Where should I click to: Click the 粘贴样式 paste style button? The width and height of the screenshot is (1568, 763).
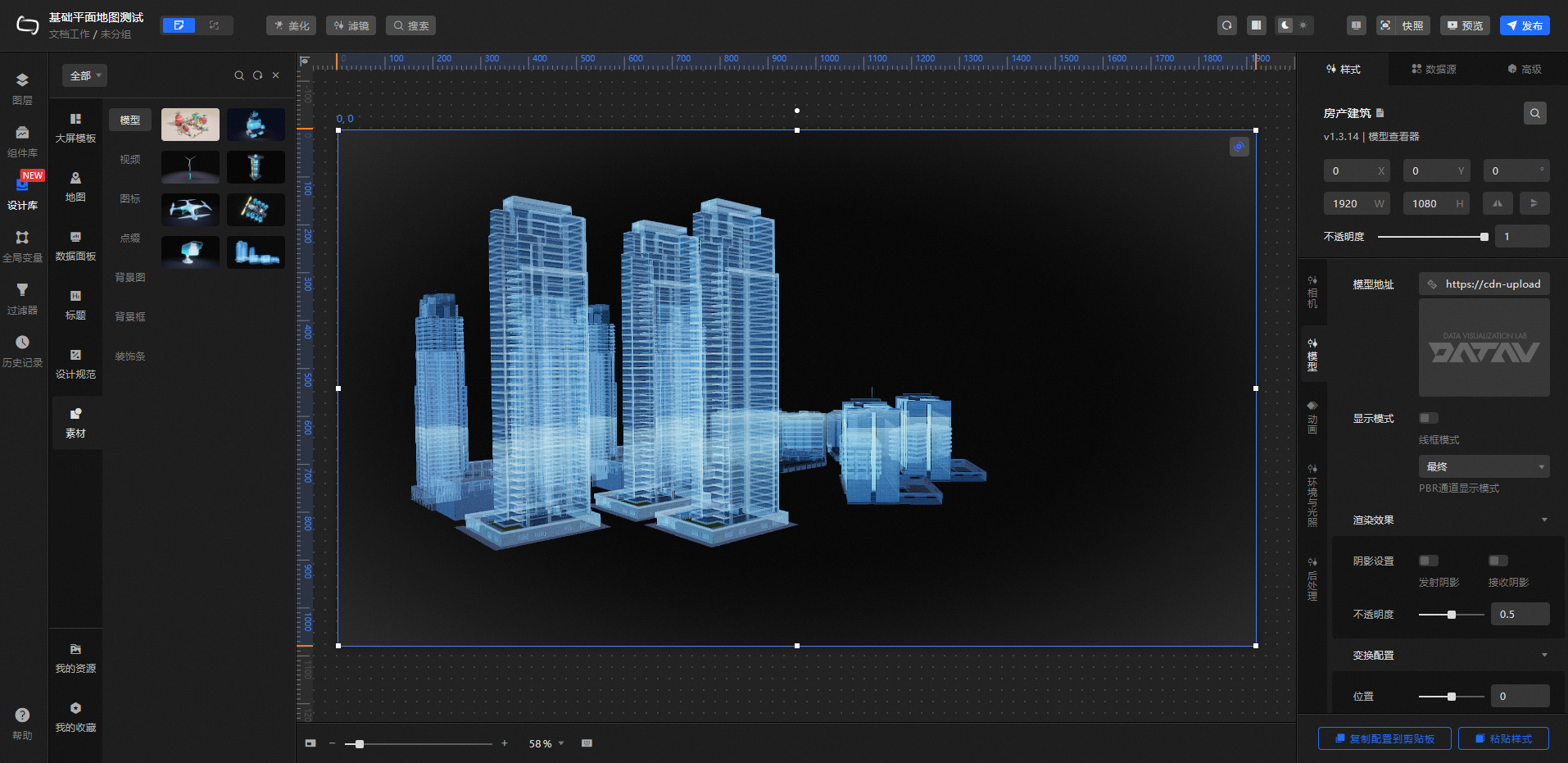[x=1504, y=738]
